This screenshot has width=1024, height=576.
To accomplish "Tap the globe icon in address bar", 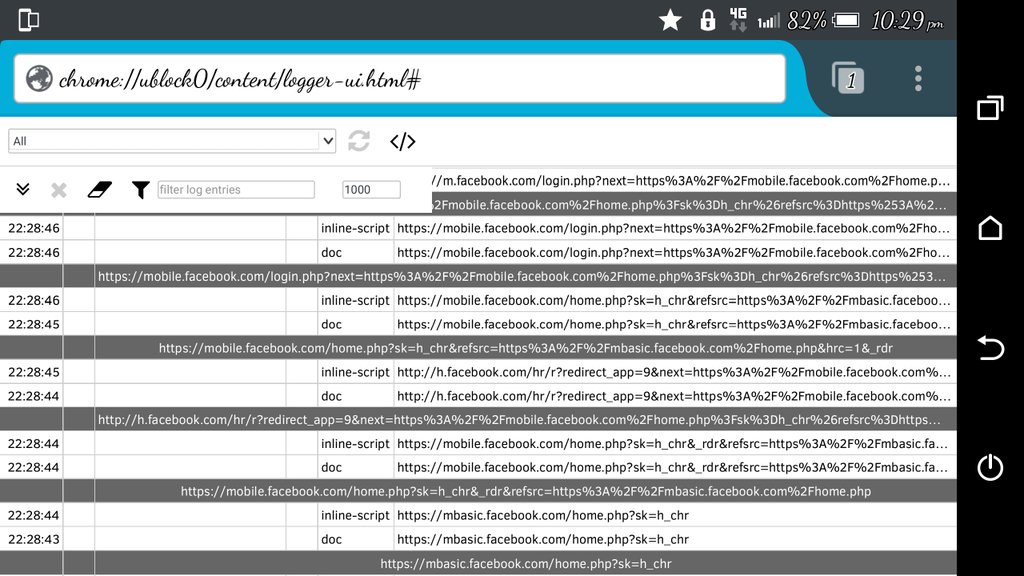I will coord(39,79).
